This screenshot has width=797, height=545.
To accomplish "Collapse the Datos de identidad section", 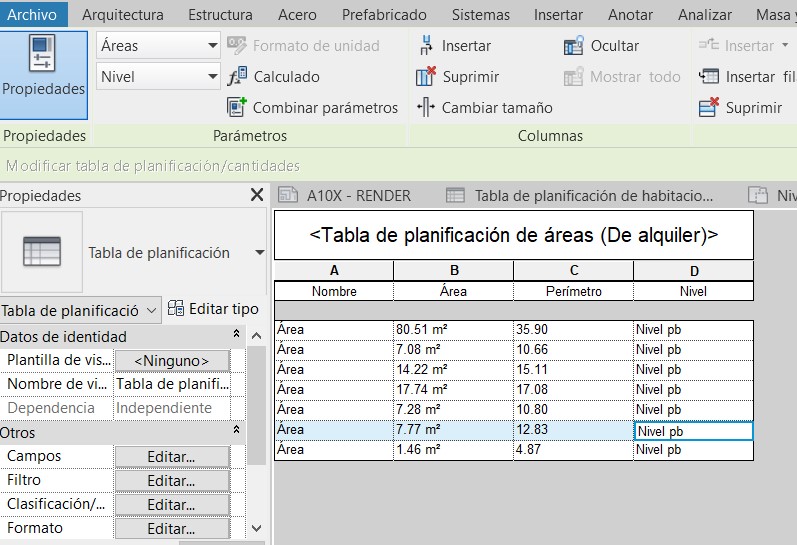I will [237, 336].
